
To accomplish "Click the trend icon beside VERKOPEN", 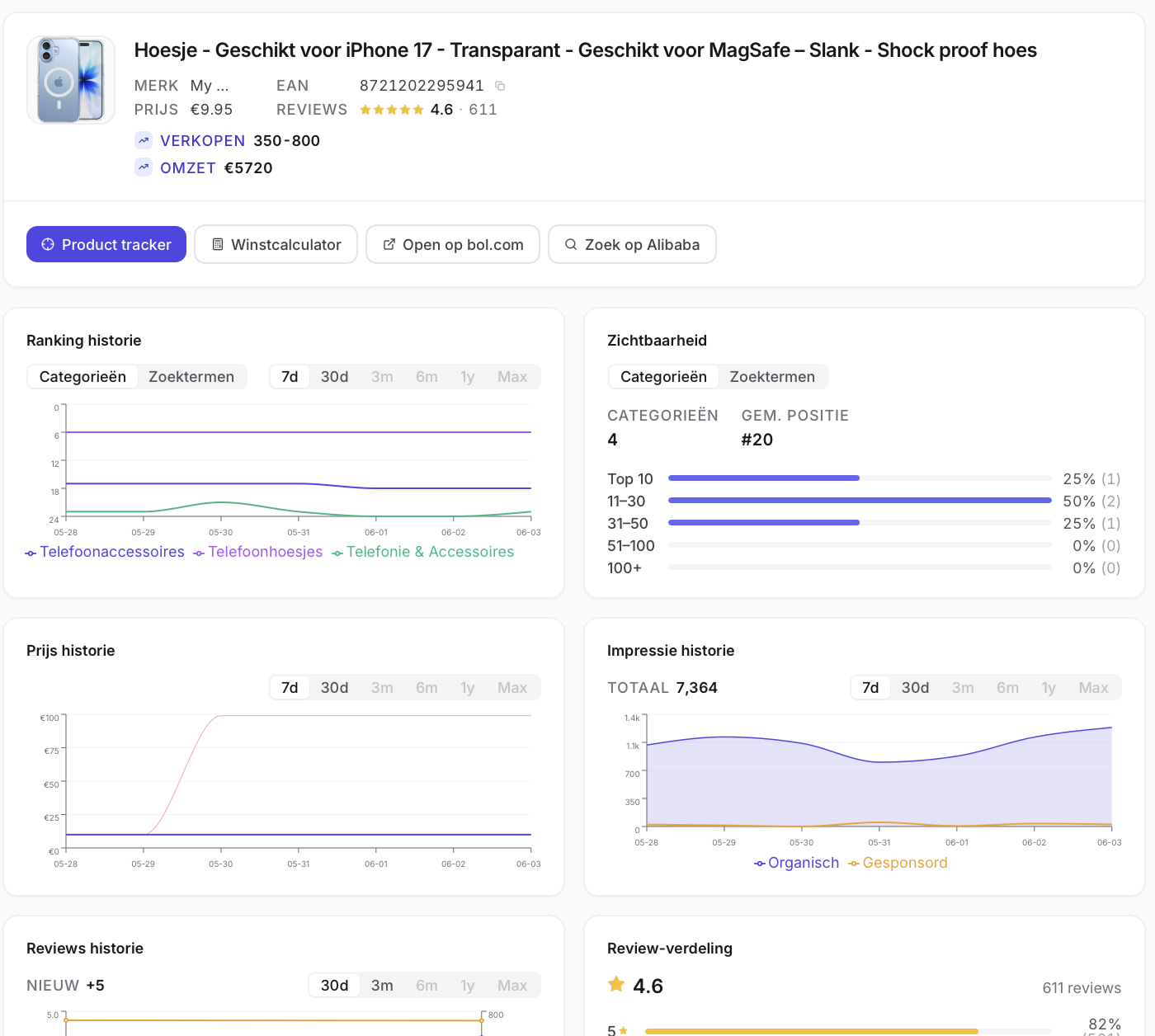I will (144, 140).
